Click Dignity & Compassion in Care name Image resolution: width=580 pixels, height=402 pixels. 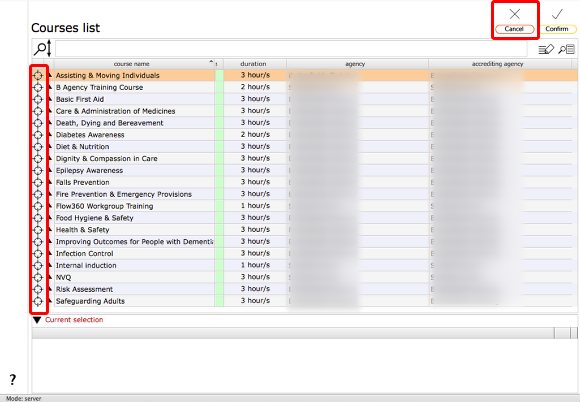(107, 158)
